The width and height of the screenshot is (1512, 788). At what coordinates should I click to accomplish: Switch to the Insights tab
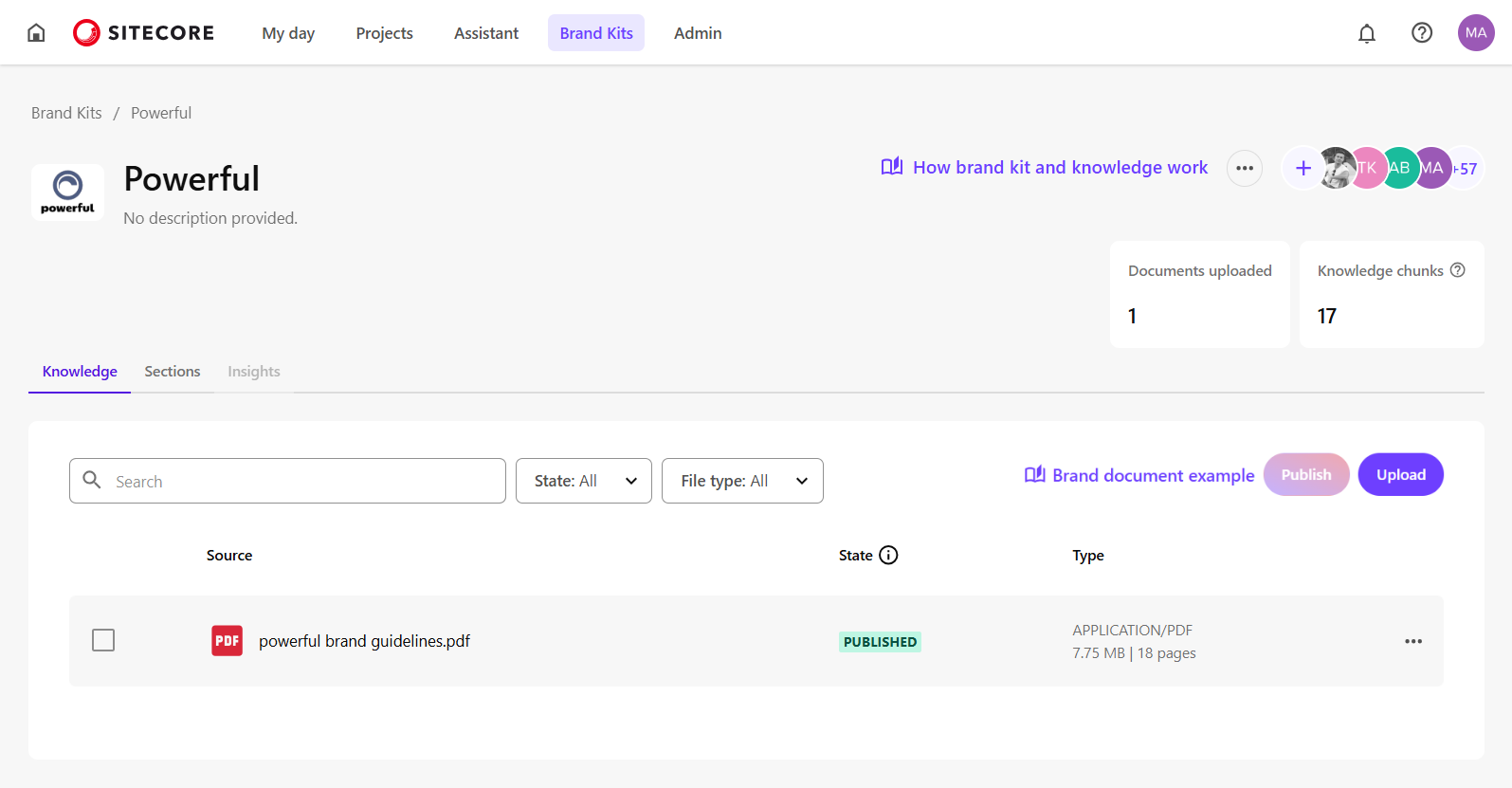click(254, 372)
